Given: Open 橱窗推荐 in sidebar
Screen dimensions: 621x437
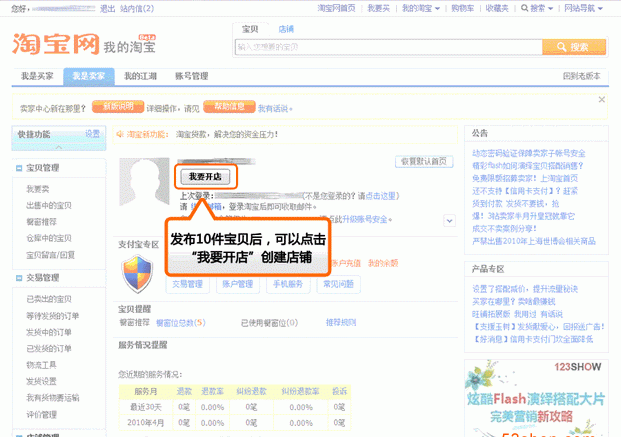Looking at the screenshot, I should pos(41,222).
